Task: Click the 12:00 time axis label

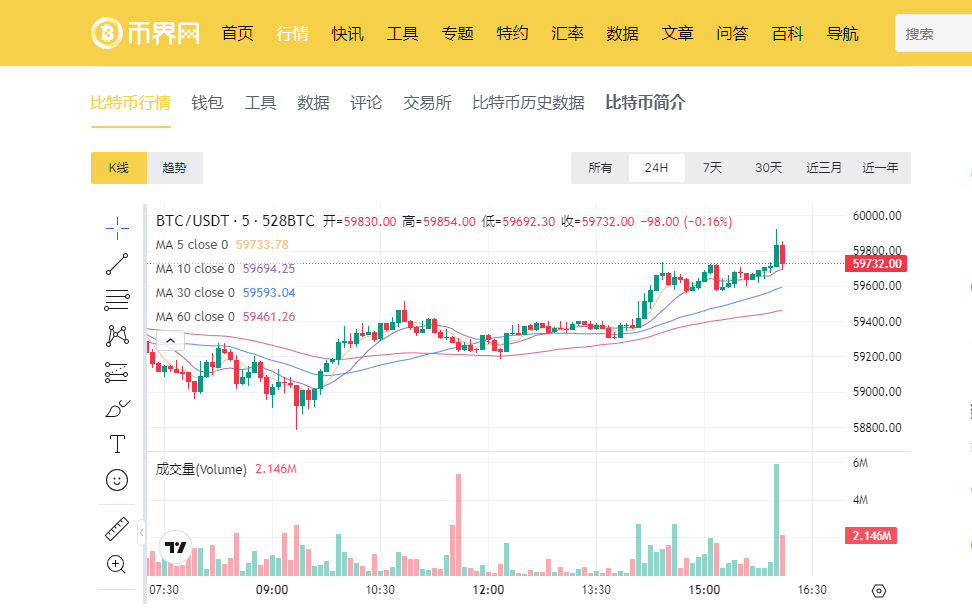Action: click(x=488, y=590)
